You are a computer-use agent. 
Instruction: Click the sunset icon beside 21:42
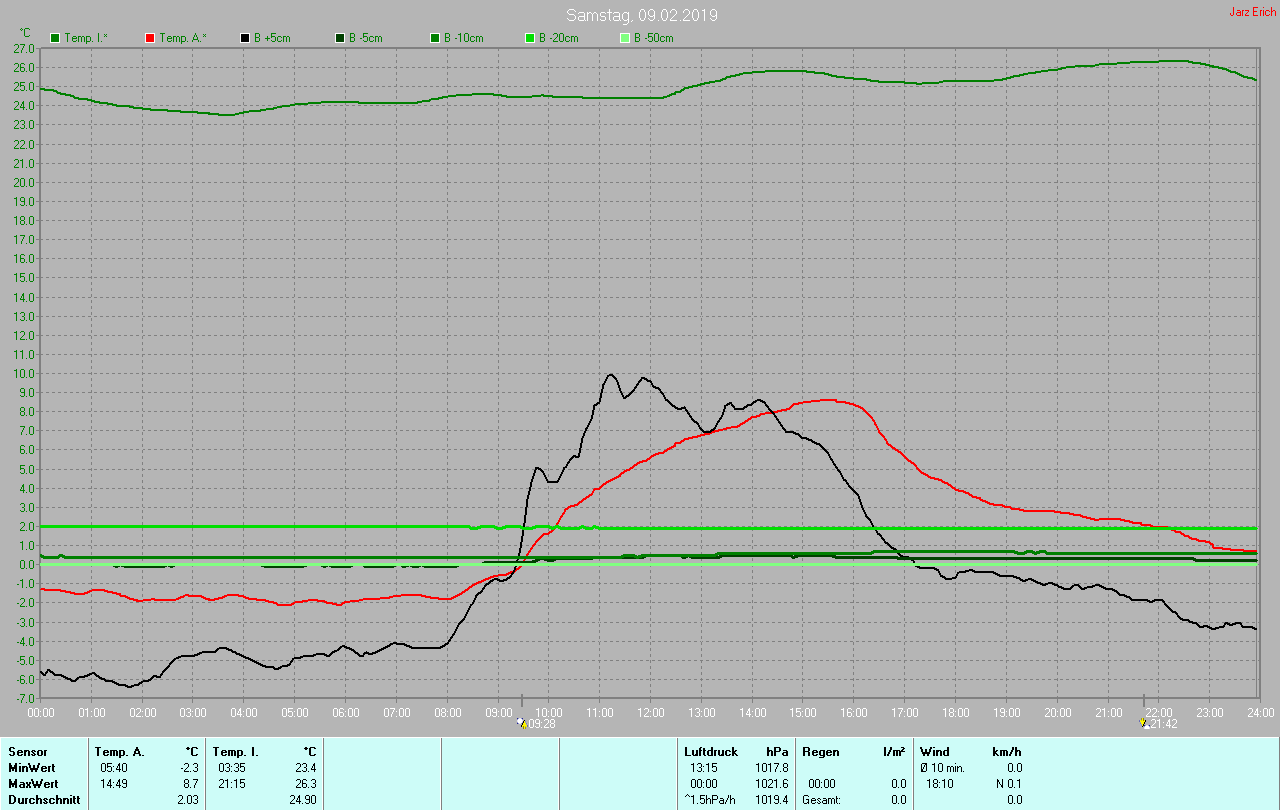(1146, 722)
